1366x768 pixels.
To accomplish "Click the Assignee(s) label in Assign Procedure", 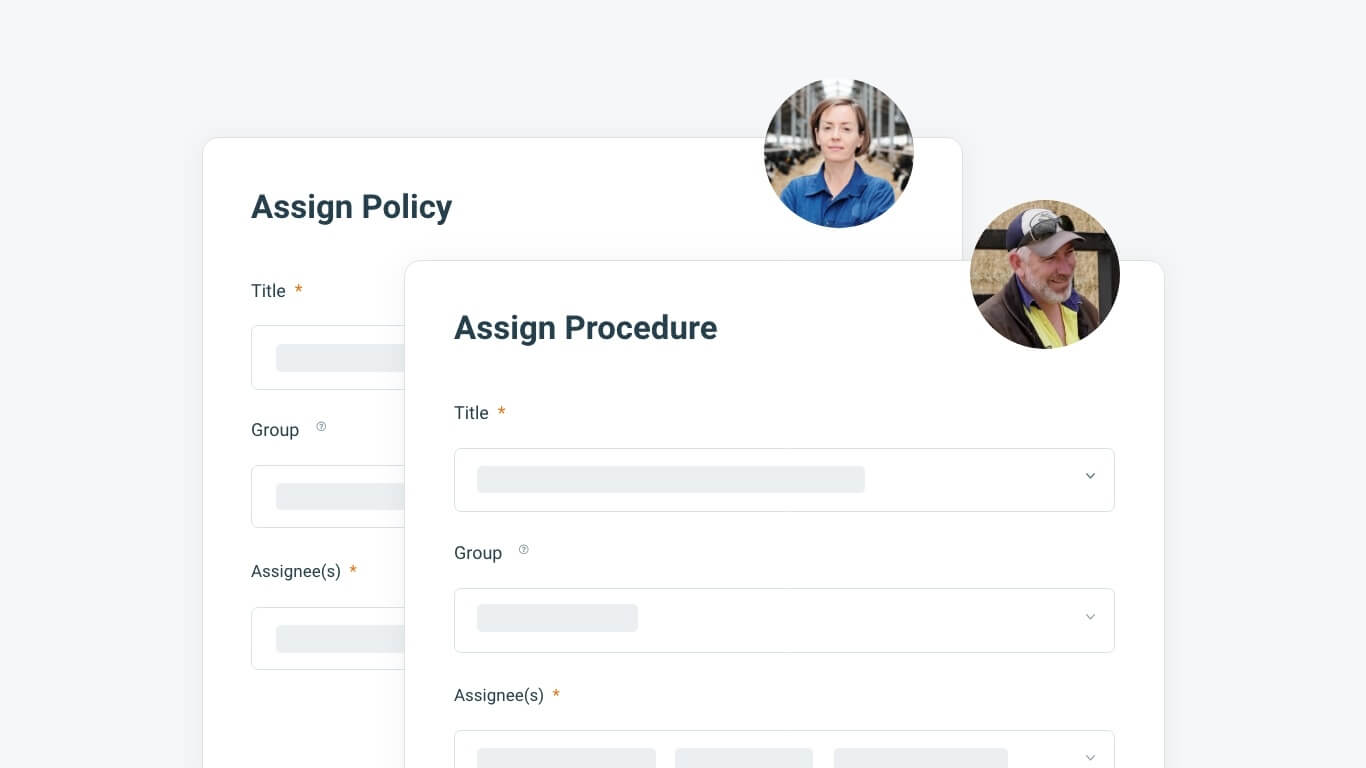I will (498, 695).
